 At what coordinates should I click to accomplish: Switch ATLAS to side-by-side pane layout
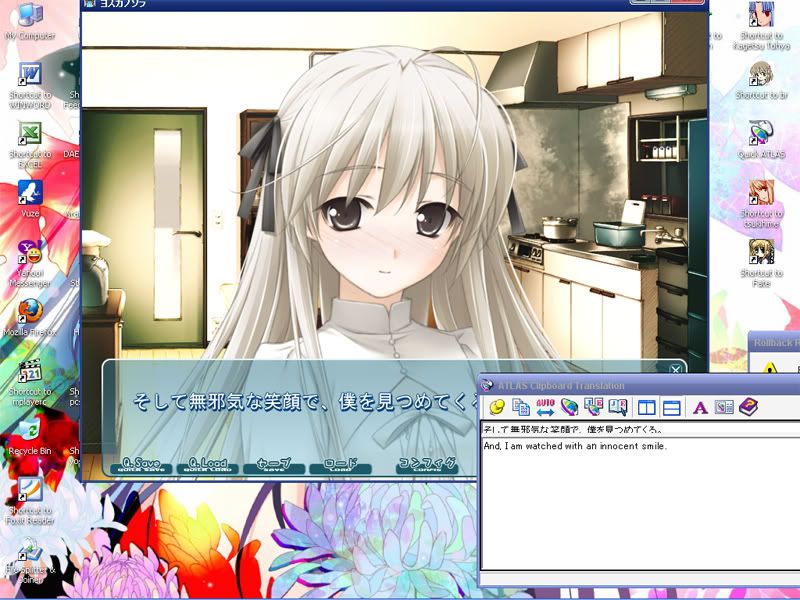646,407
